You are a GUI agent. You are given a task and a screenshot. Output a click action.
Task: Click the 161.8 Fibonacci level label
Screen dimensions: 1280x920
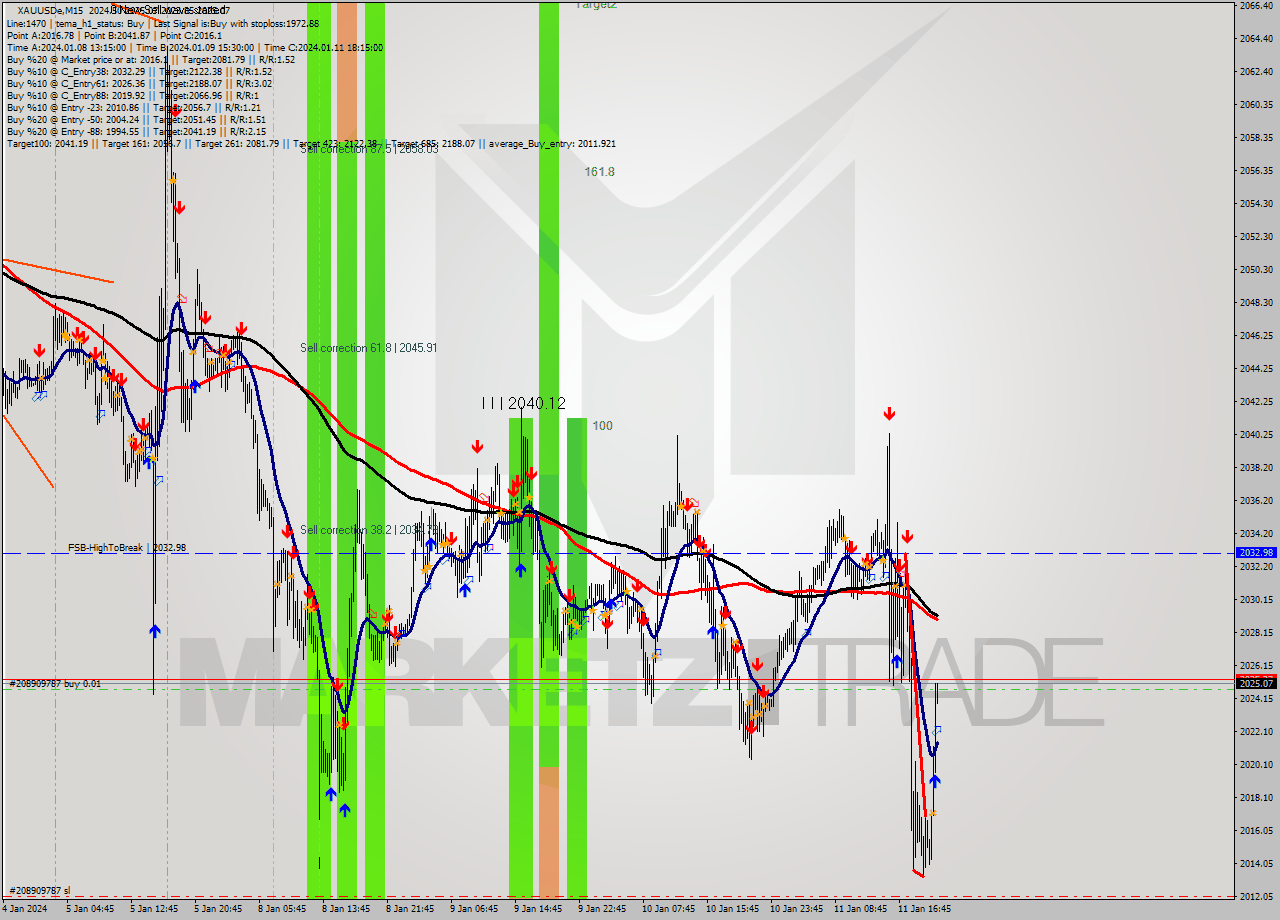(x=599, y=172)
